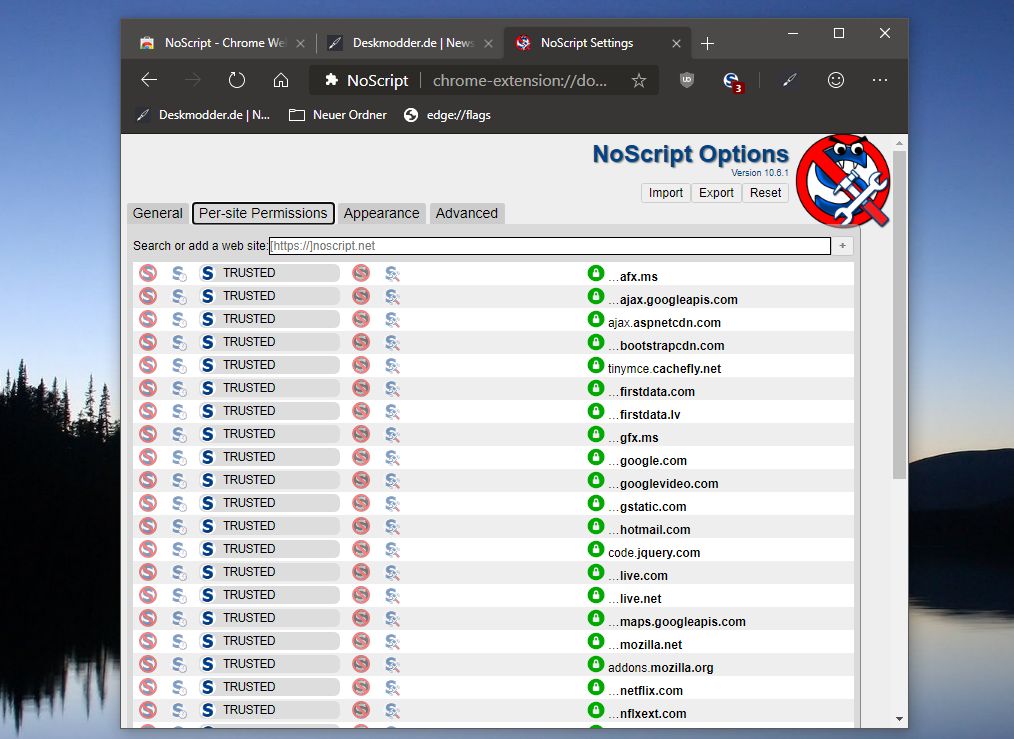Select the Per-site Permissions tab

click(263, 213)
